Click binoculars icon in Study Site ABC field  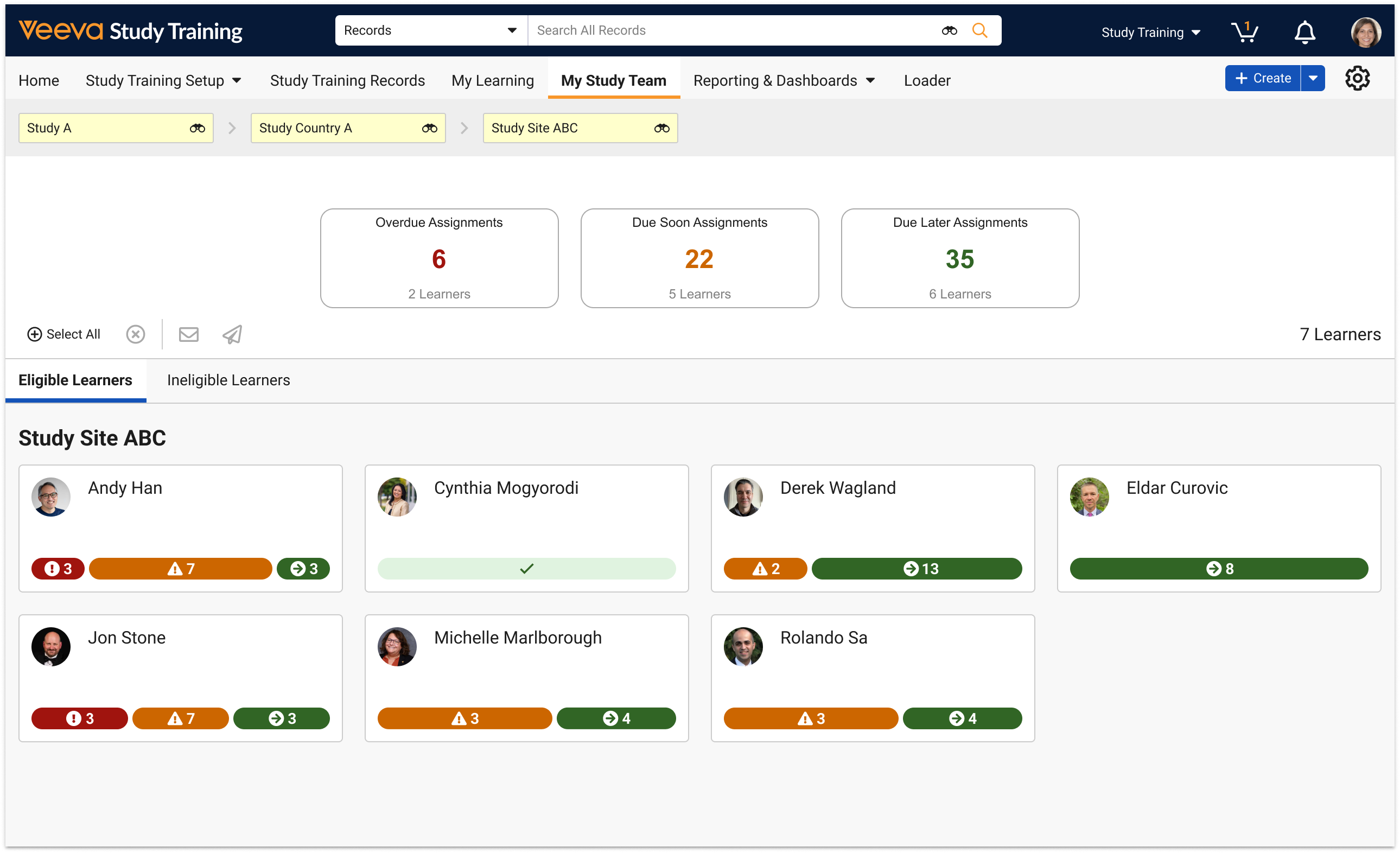661,128
